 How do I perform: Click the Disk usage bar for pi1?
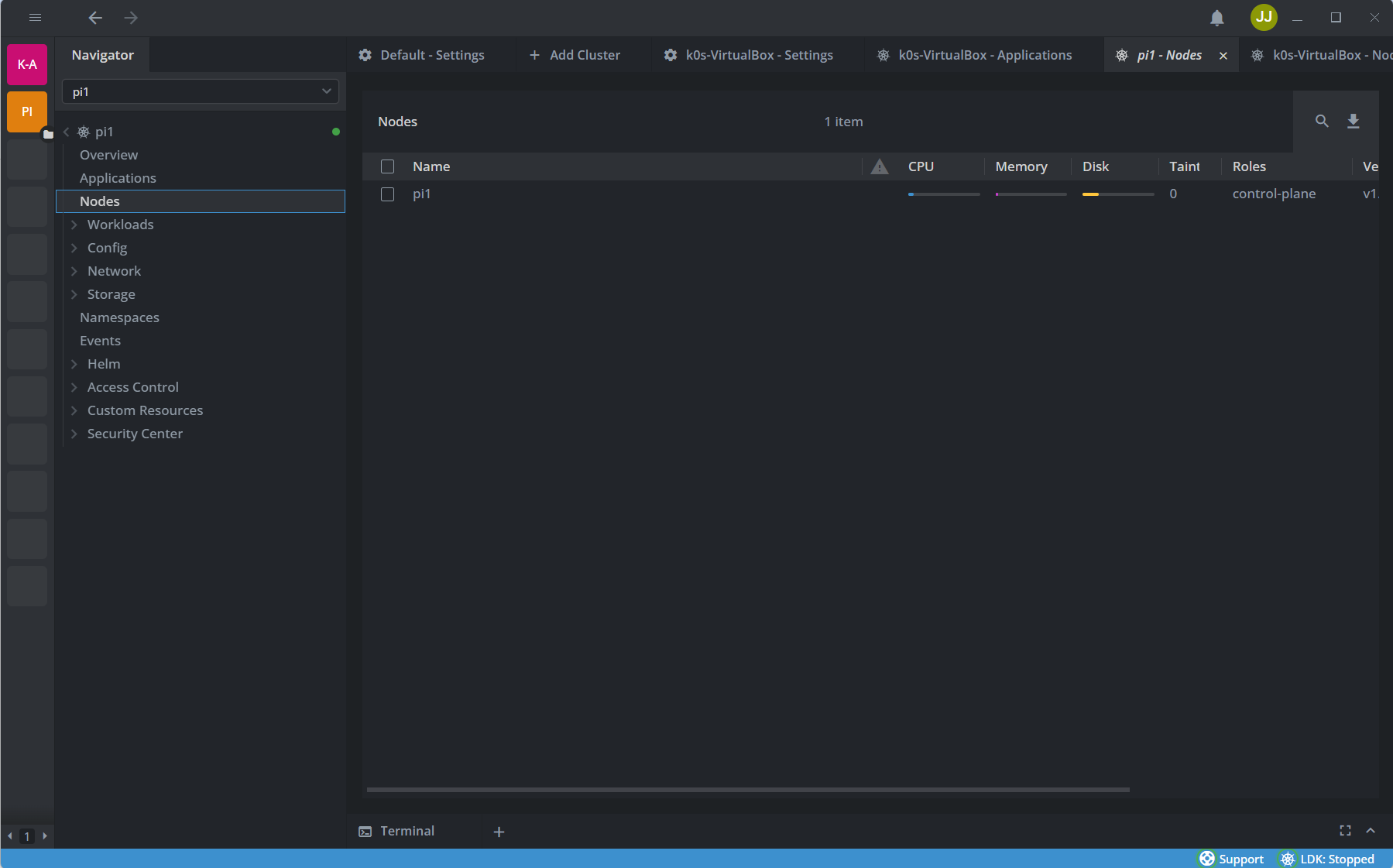click(x=1117, y=194)
